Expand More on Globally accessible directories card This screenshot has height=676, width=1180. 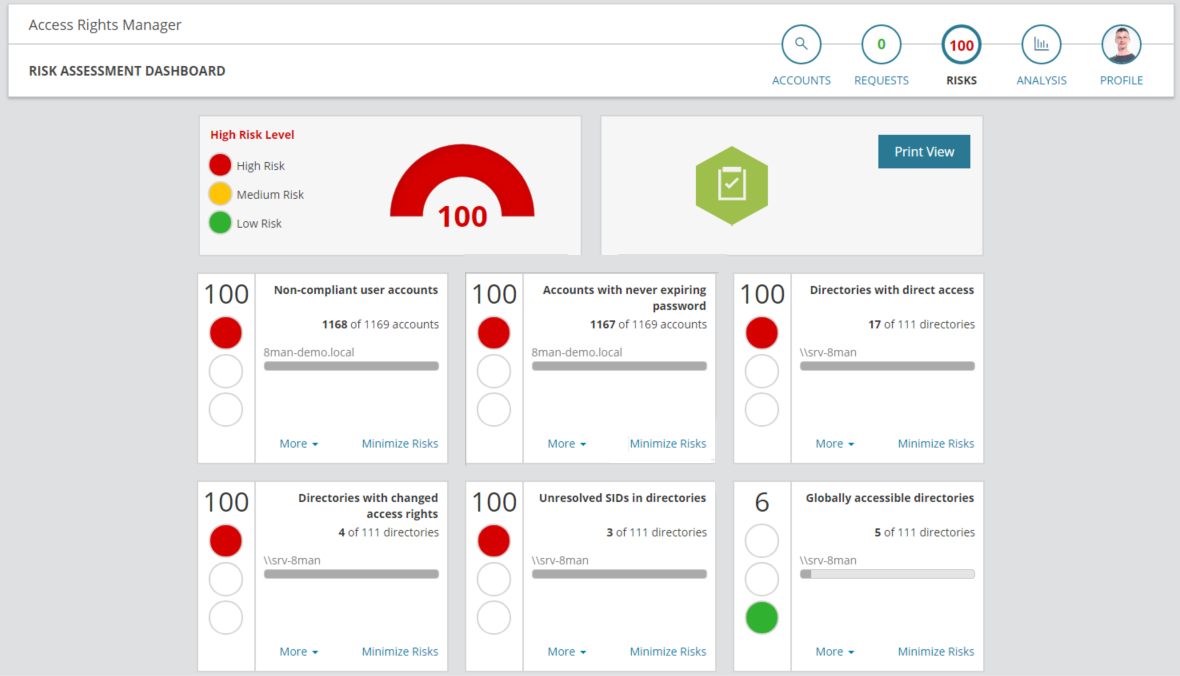835,652
